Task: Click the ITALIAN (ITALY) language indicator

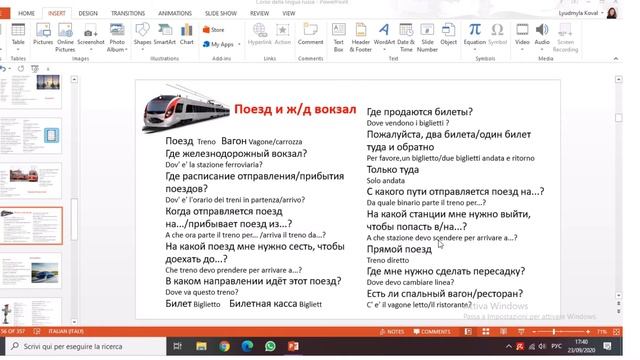Action: 66,331
